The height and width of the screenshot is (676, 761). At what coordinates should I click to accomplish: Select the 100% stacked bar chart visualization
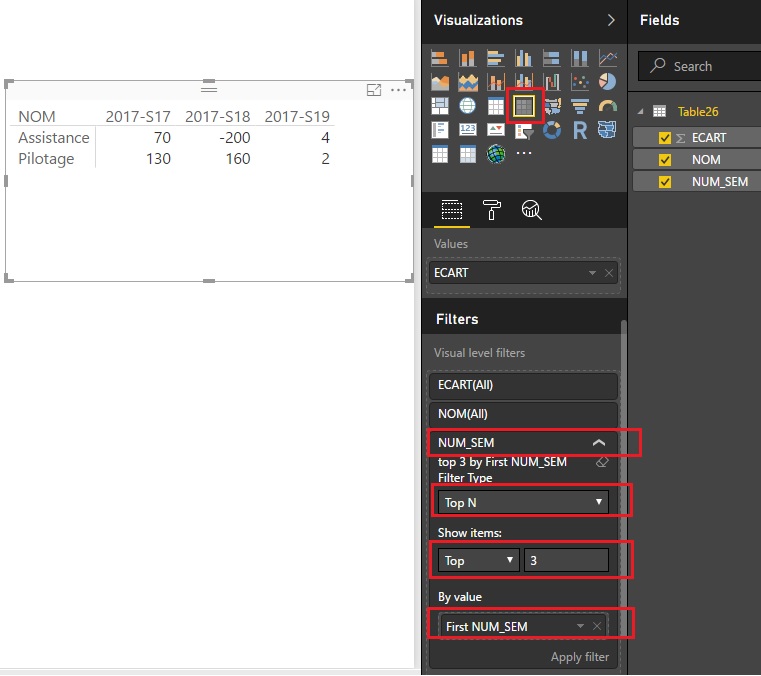coord(551,58)
